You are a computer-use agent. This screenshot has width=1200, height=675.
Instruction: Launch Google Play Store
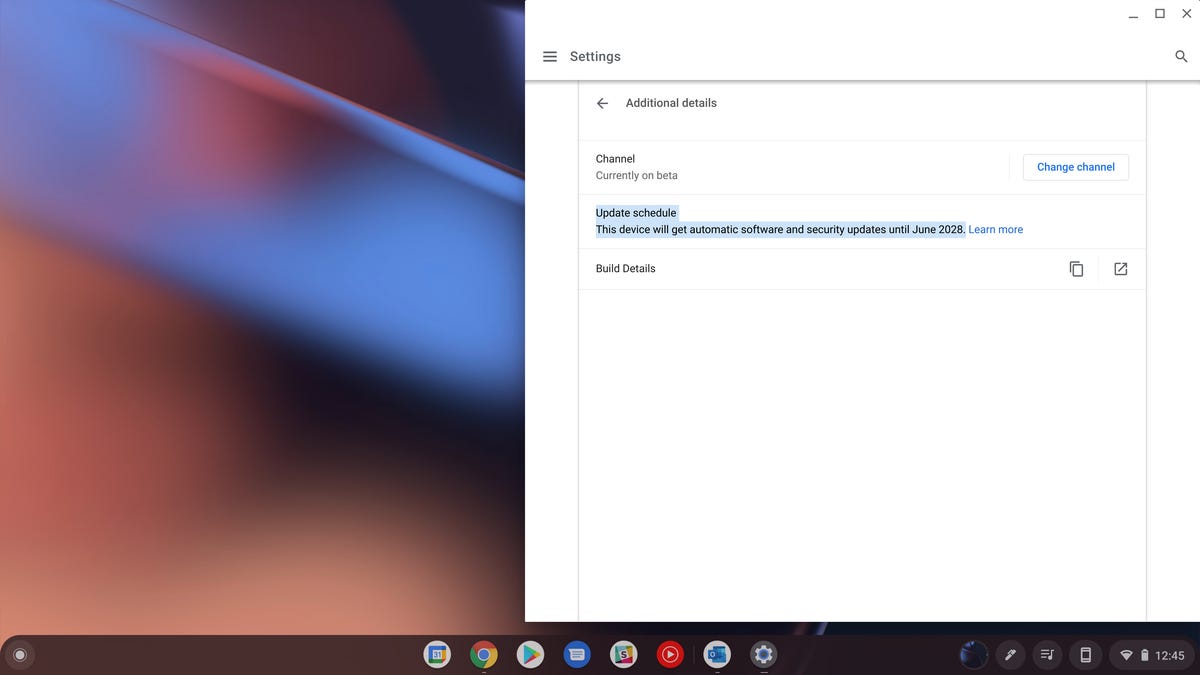click(530, 655)
